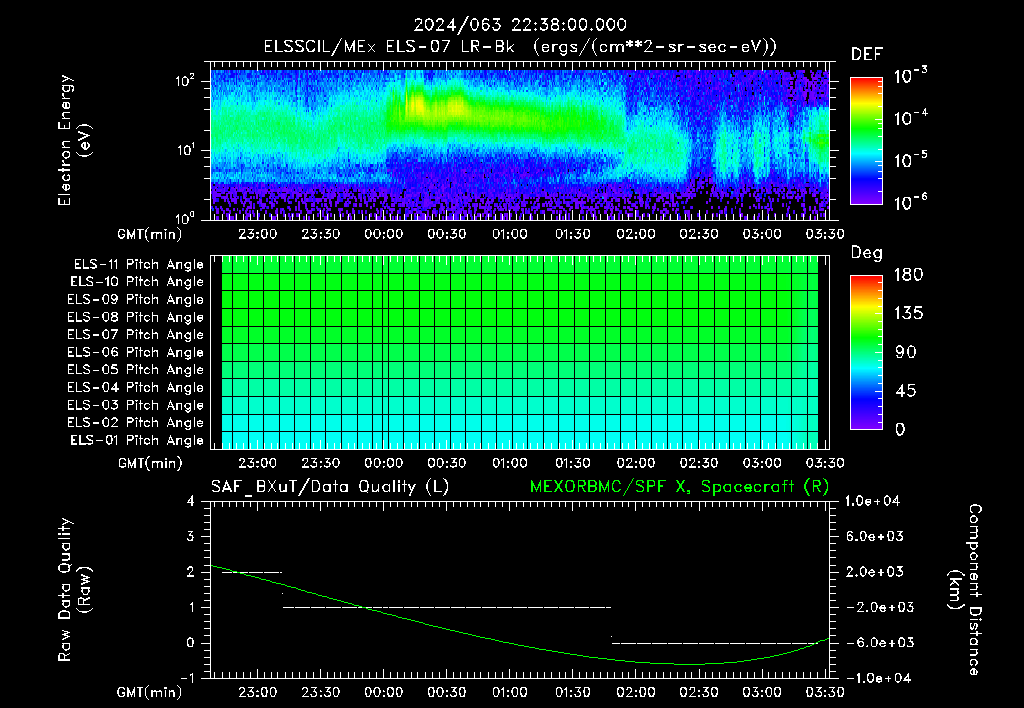Select the ELS-09 Pitch Angle row label

[136, 300]
